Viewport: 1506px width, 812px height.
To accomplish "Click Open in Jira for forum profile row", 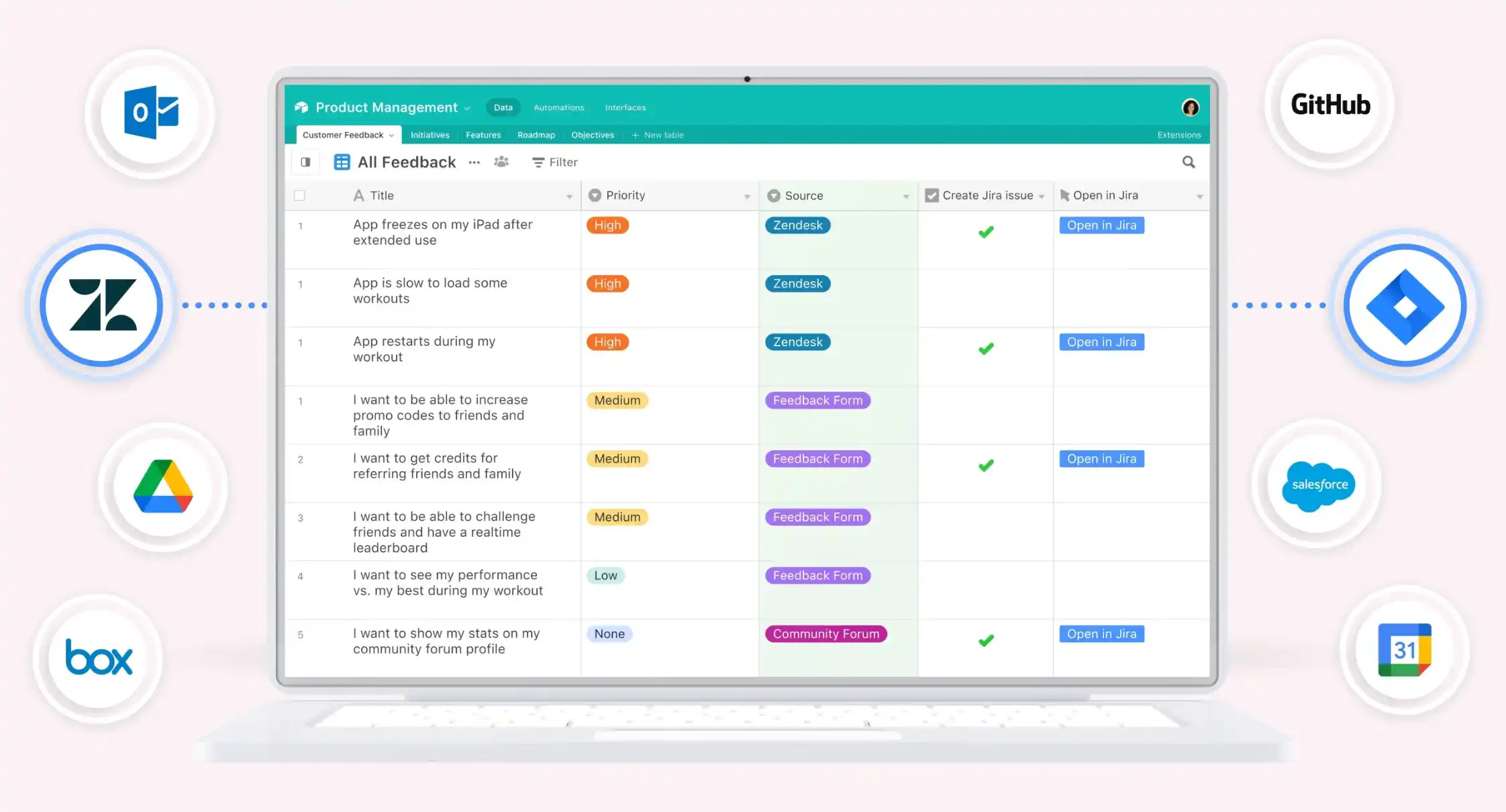I will point(1101,634).
